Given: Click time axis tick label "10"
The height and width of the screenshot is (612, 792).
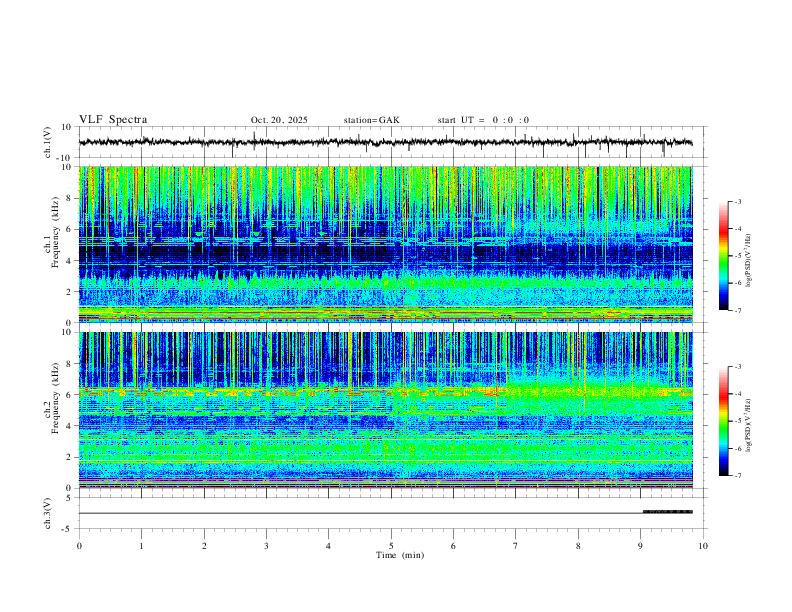Looking at the screenshot, I should point(703,546).
